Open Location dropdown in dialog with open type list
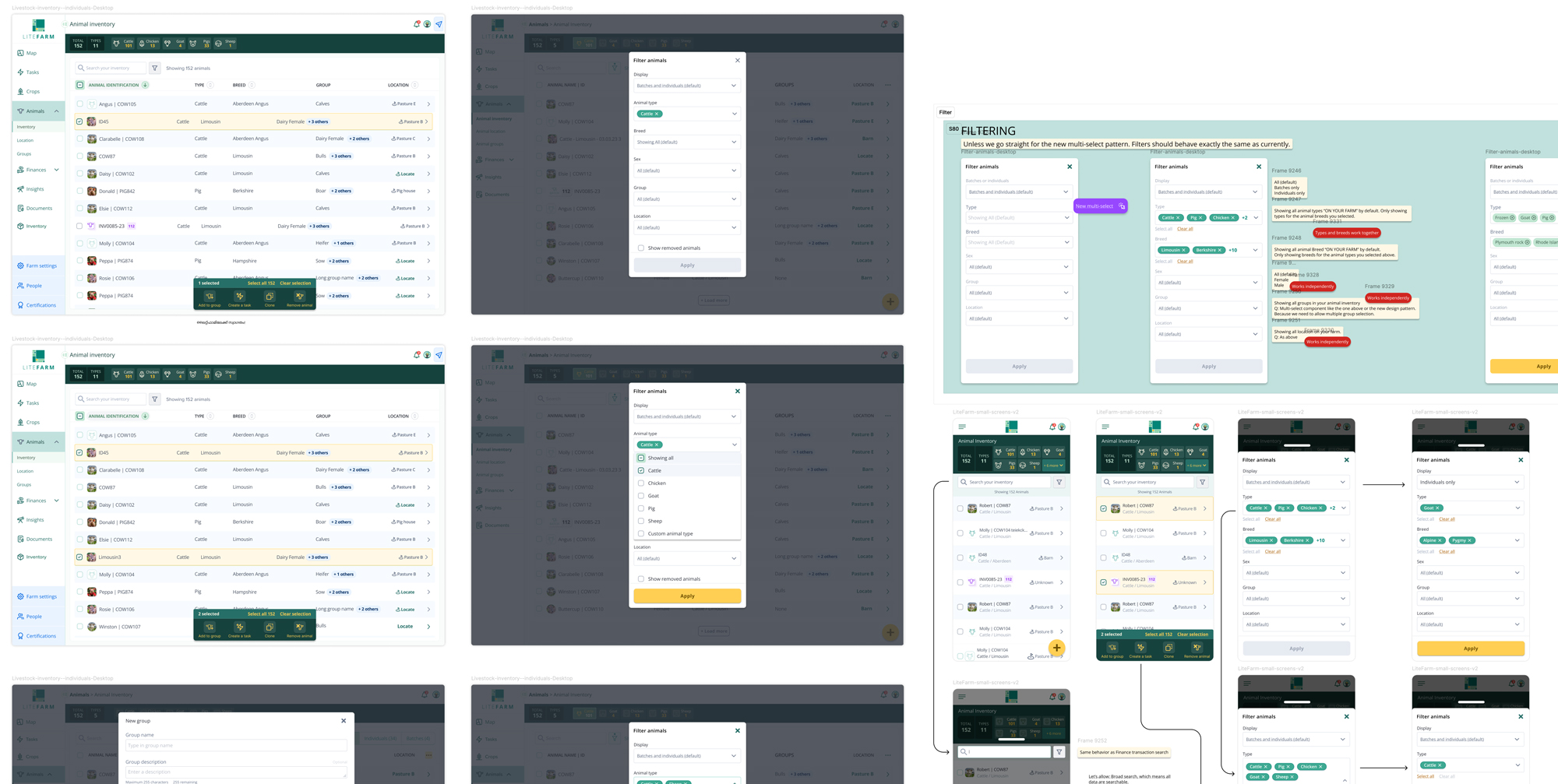Image resolution: width=1558 pixels, height=784 pixels. 687,558
